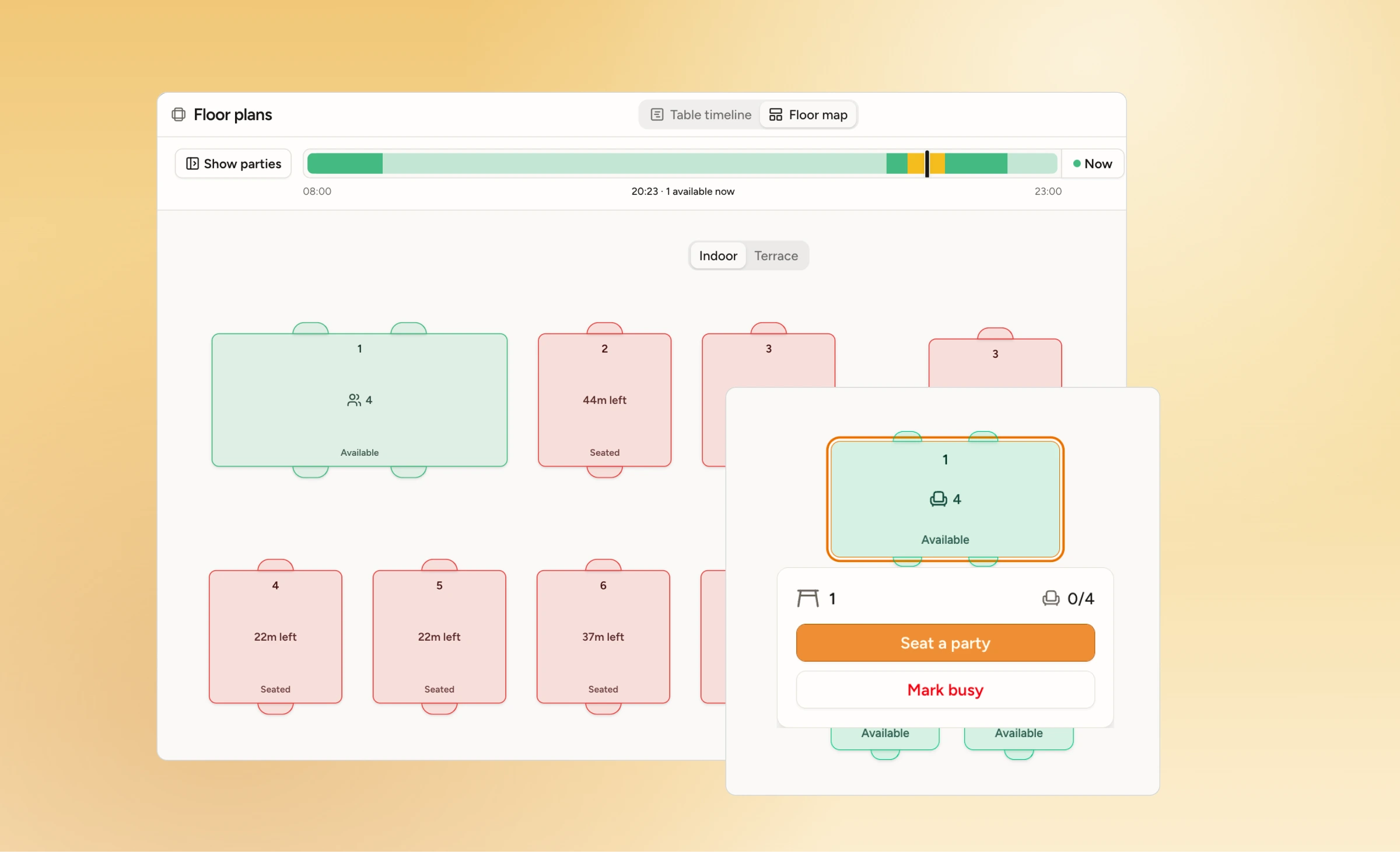Click the 0/4 seat count text
1400x852 pixels.
[x=1080, y=599]
